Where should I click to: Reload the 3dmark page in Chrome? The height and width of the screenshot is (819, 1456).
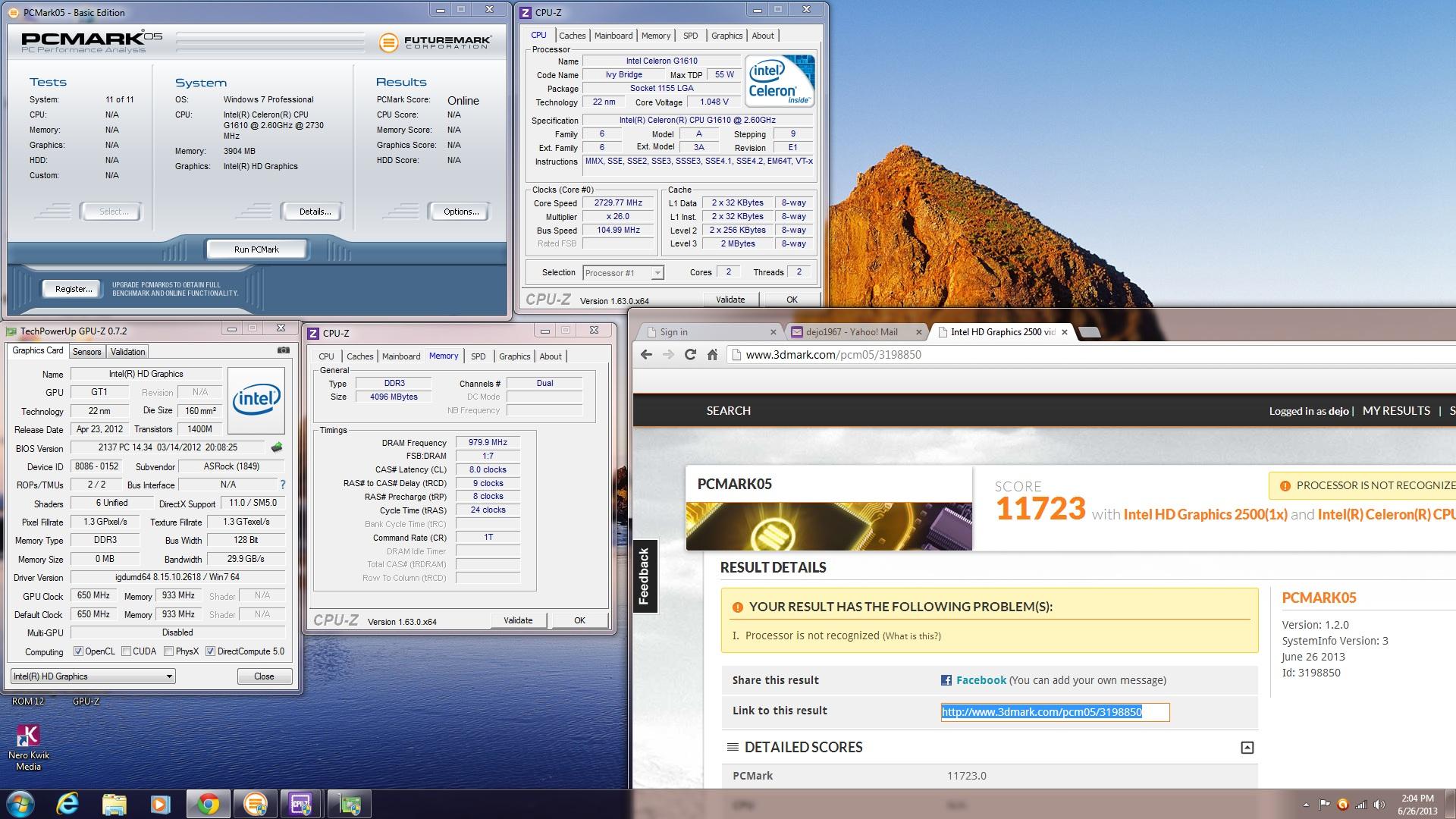690,354
